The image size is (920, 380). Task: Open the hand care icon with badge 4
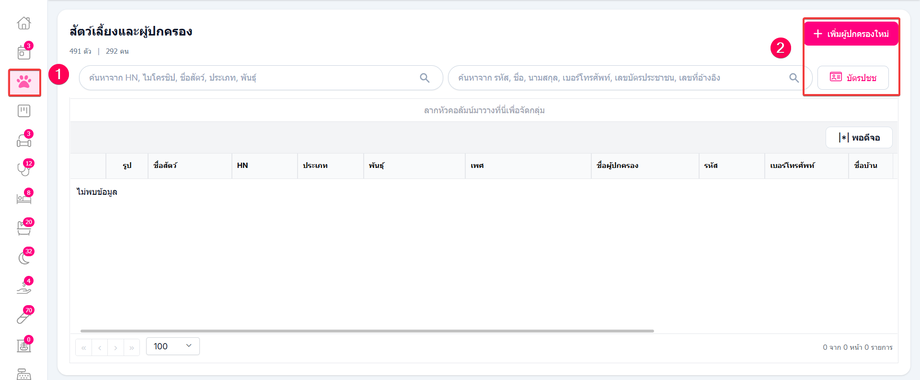click(24, 286)
